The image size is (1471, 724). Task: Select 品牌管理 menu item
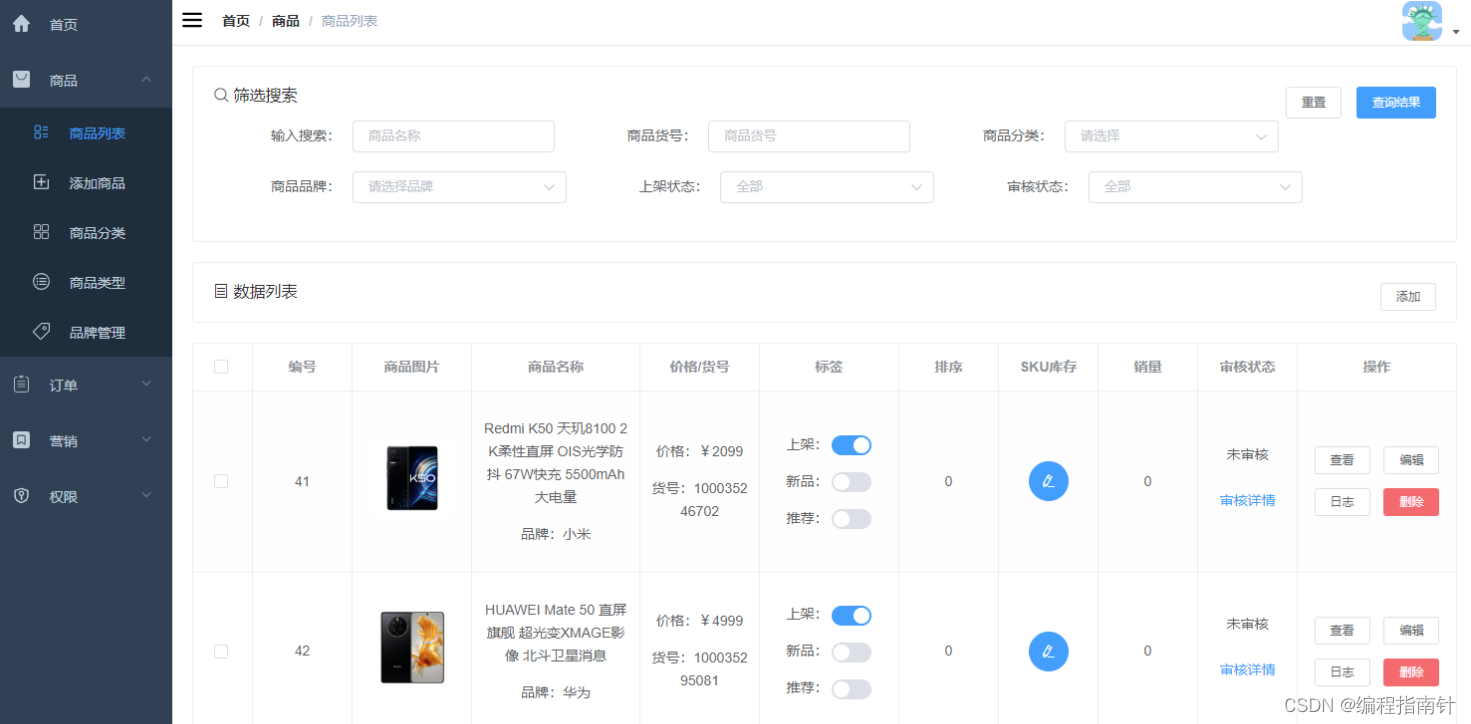pyautogui.click(x=86, y=332)
